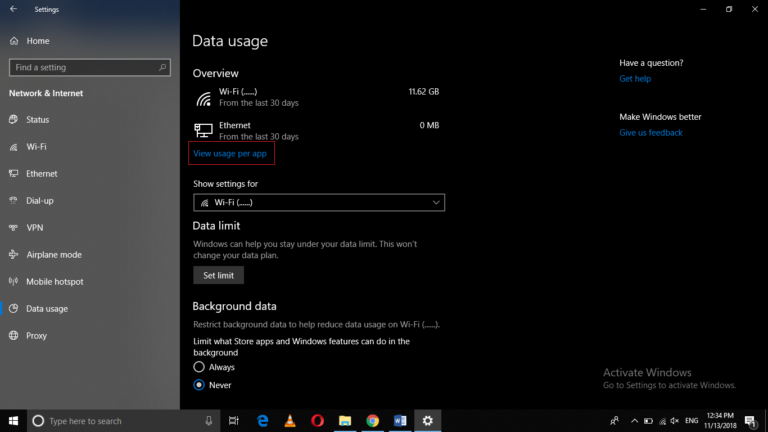Open VLC media player from taskbar
Viewport: 768px width, 432px height.
(290, 421)
